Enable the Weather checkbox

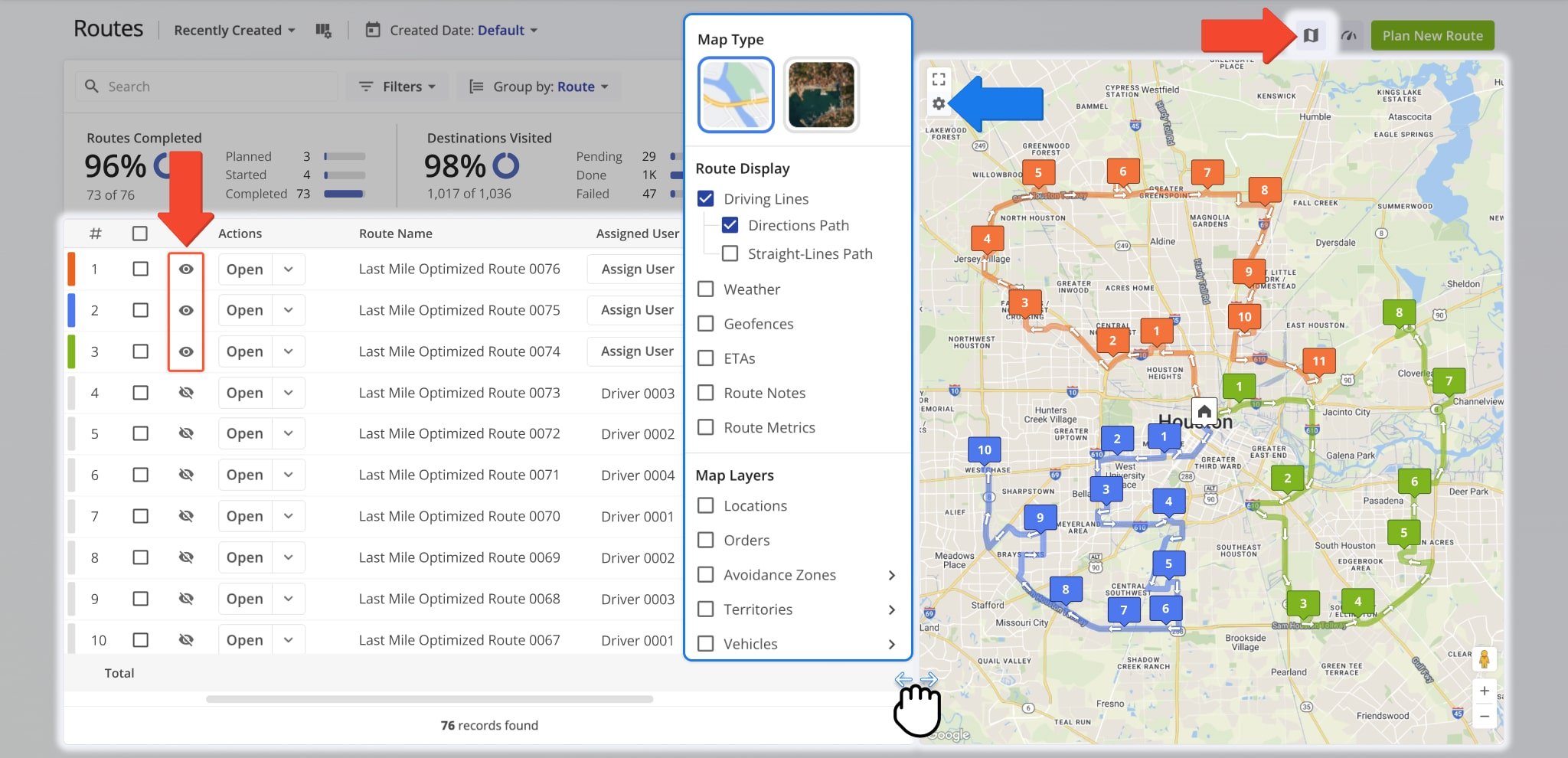(x=706, y=289)
